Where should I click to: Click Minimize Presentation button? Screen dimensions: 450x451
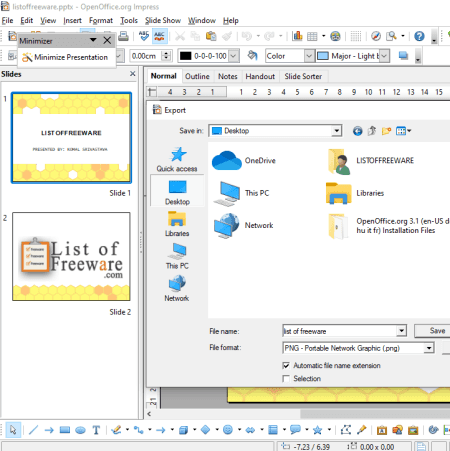click(65, 57)
